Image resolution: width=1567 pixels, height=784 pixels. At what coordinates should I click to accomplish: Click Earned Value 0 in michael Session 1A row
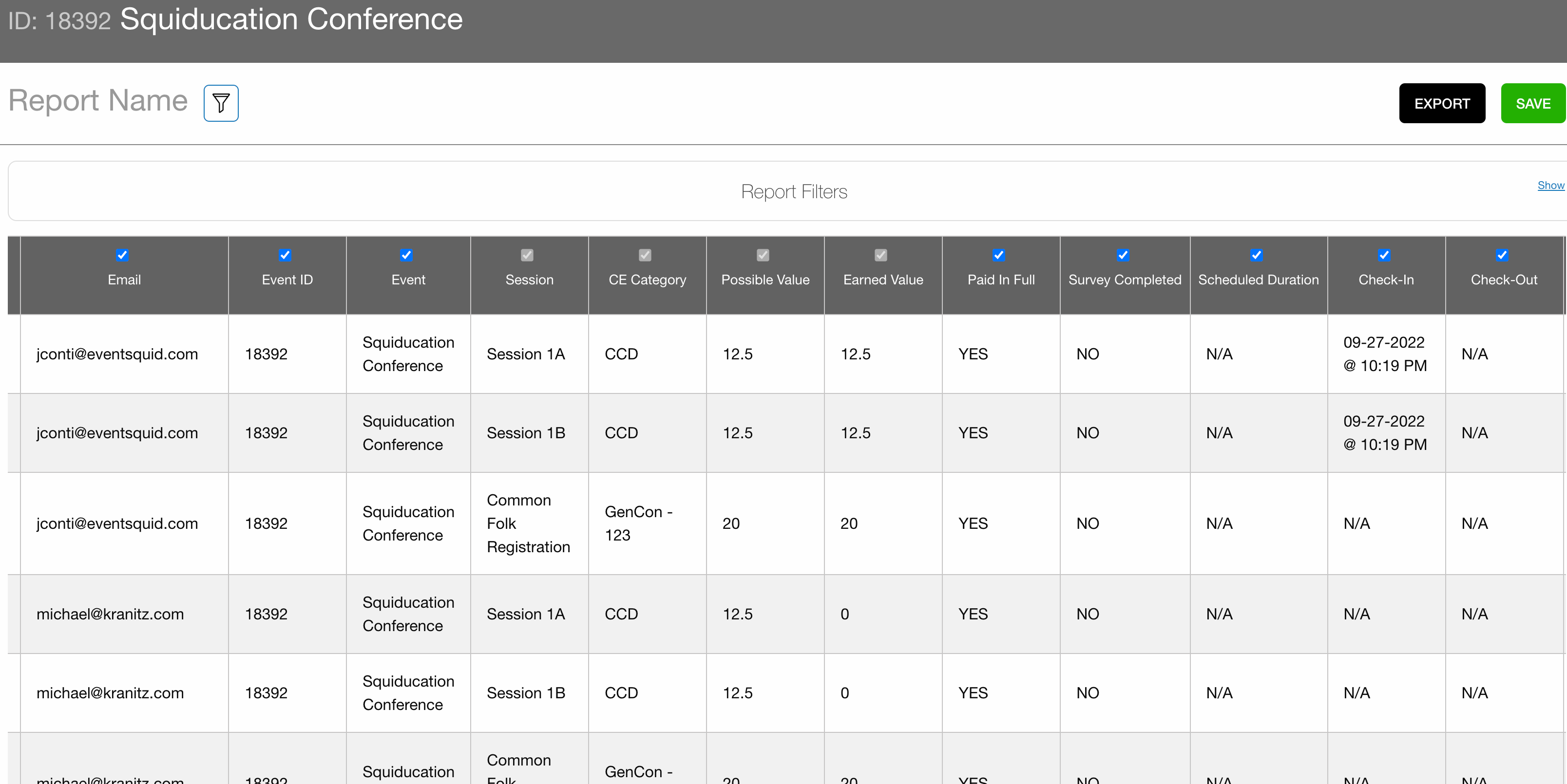pyautogui.click(x=845, y=615)
